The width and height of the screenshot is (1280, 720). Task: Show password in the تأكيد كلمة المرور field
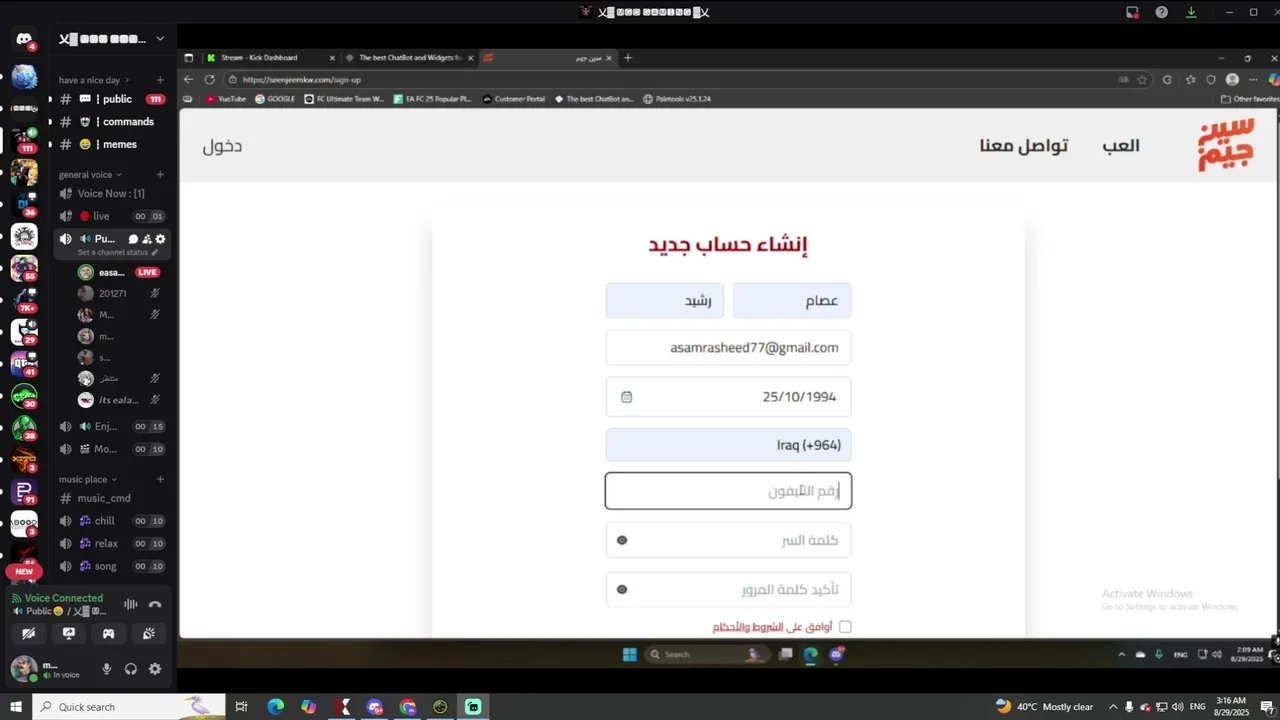click(622, 589)
